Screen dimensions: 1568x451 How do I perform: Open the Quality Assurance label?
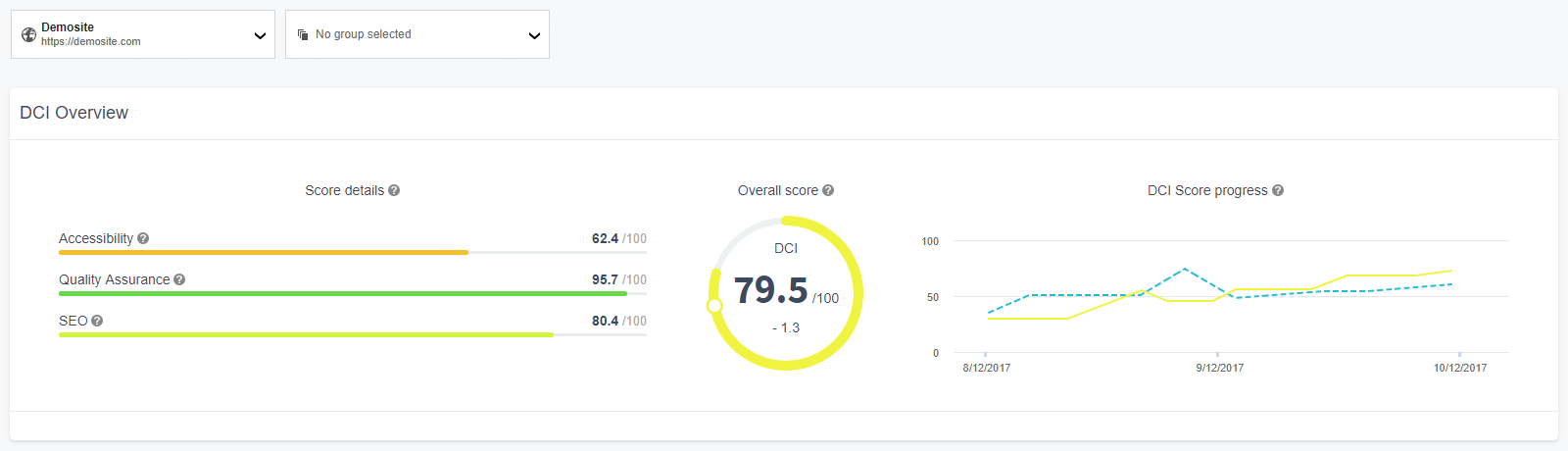114,279
